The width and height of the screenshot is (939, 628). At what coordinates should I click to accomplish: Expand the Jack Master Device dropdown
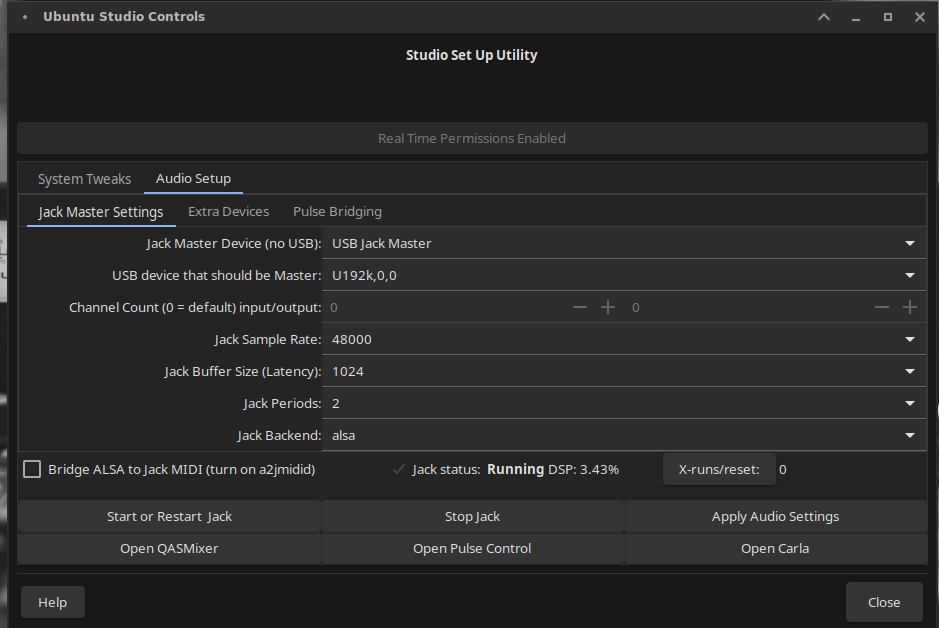pos(624,244)
